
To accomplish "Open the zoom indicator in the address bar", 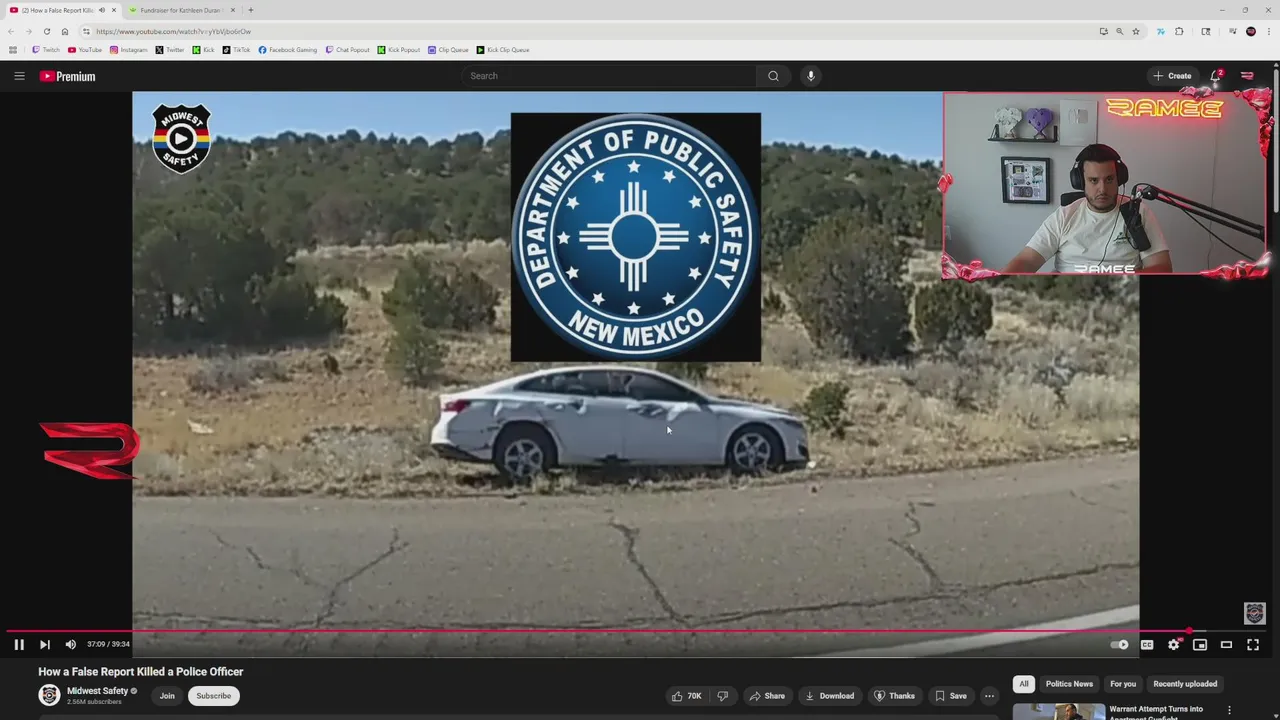I will point(1120,31).
